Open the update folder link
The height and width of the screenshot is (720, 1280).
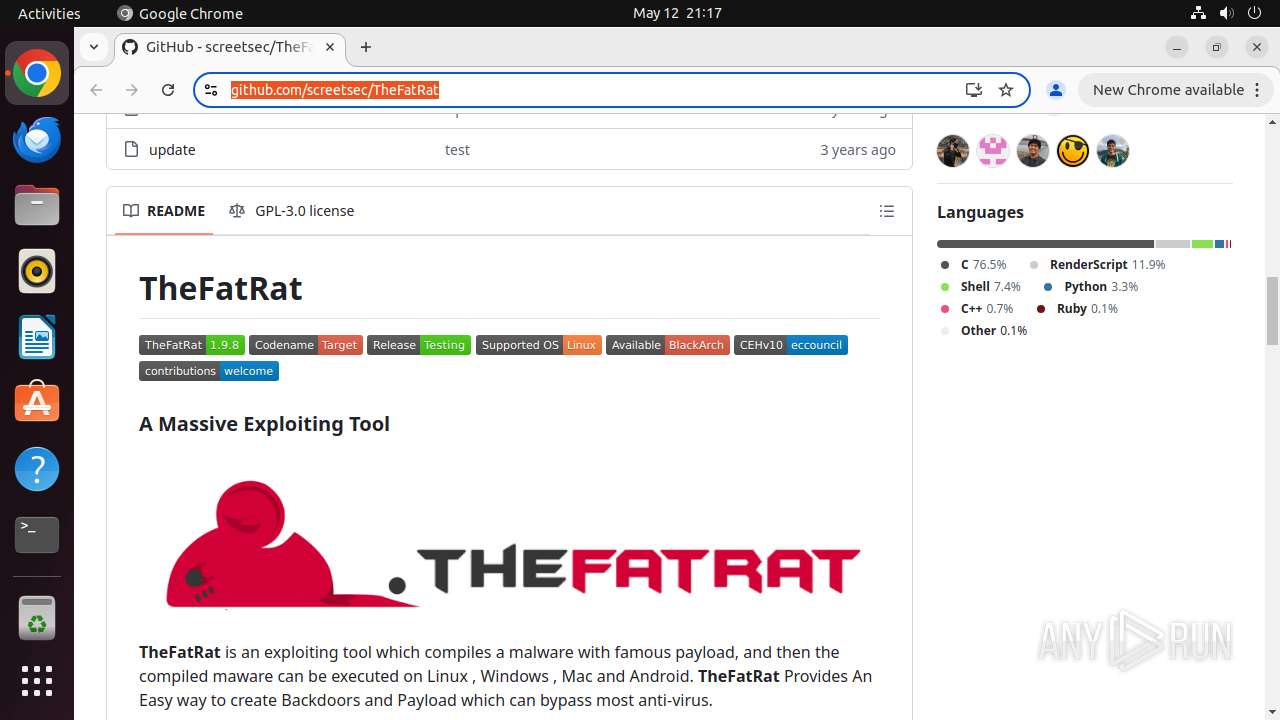[x=172, y=150]
